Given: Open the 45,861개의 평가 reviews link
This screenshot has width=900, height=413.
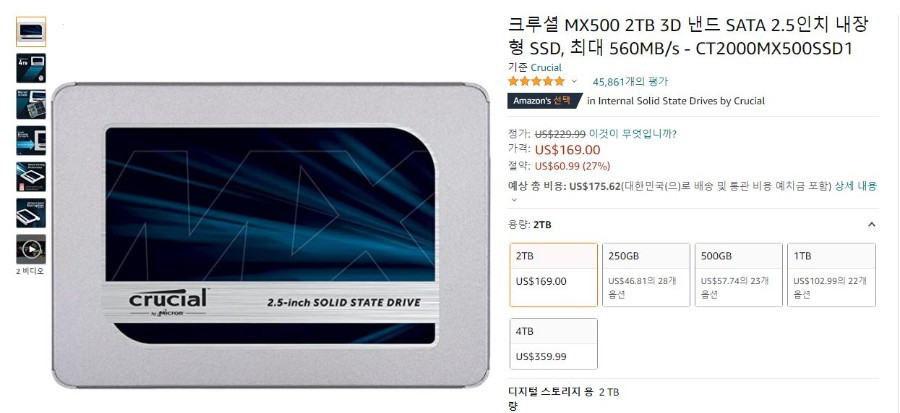Looking at the screenshot, I should pos(630,82).
